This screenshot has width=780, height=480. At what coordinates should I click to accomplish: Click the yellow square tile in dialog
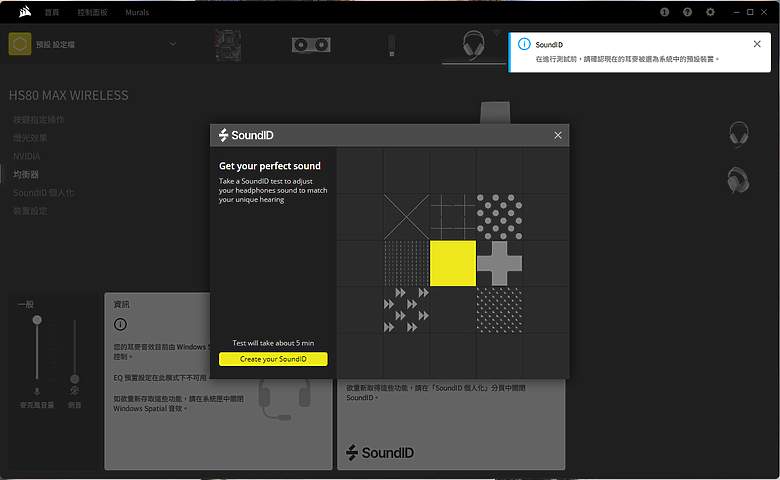(453, 263)
